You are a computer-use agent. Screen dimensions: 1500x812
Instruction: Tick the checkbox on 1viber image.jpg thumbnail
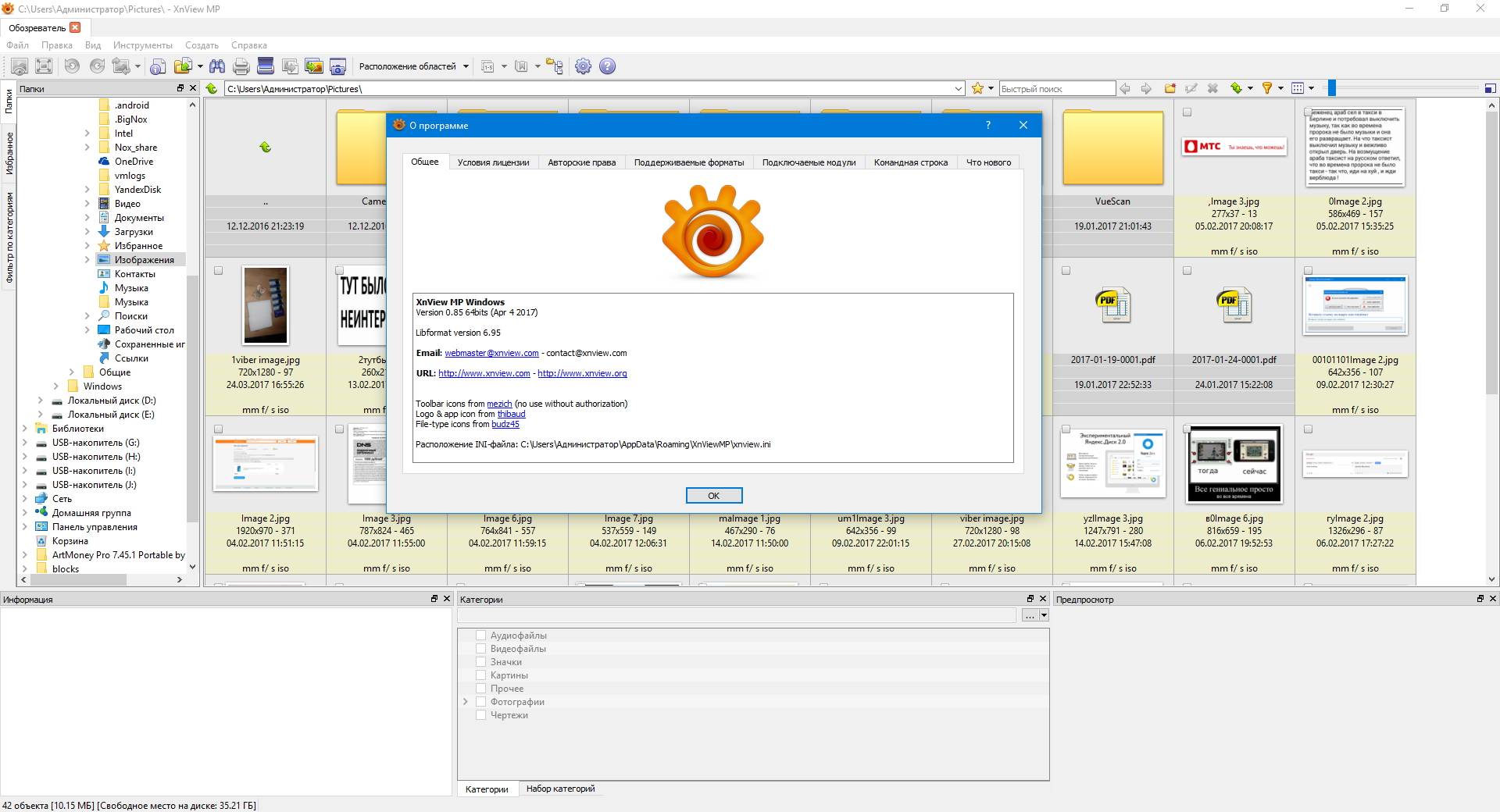coord(219,271)
